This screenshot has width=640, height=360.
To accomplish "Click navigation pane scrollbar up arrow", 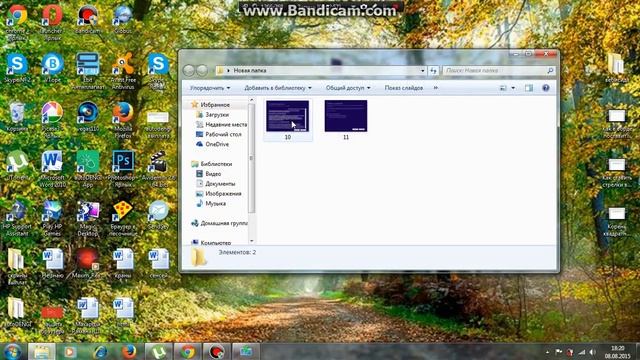I will (x=251, y=100).
